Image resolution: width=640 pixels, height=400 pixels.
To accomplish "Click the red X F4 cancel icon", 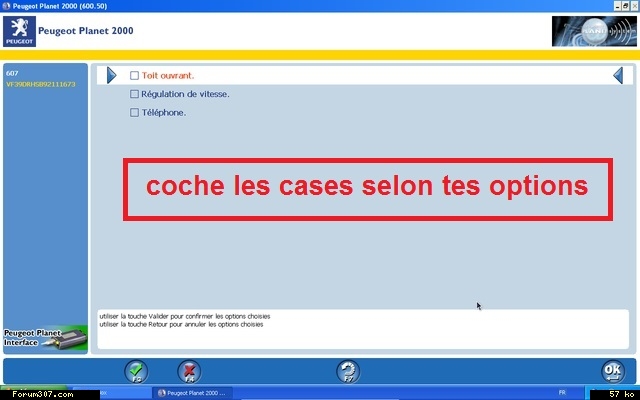I will tap(189, 371).
